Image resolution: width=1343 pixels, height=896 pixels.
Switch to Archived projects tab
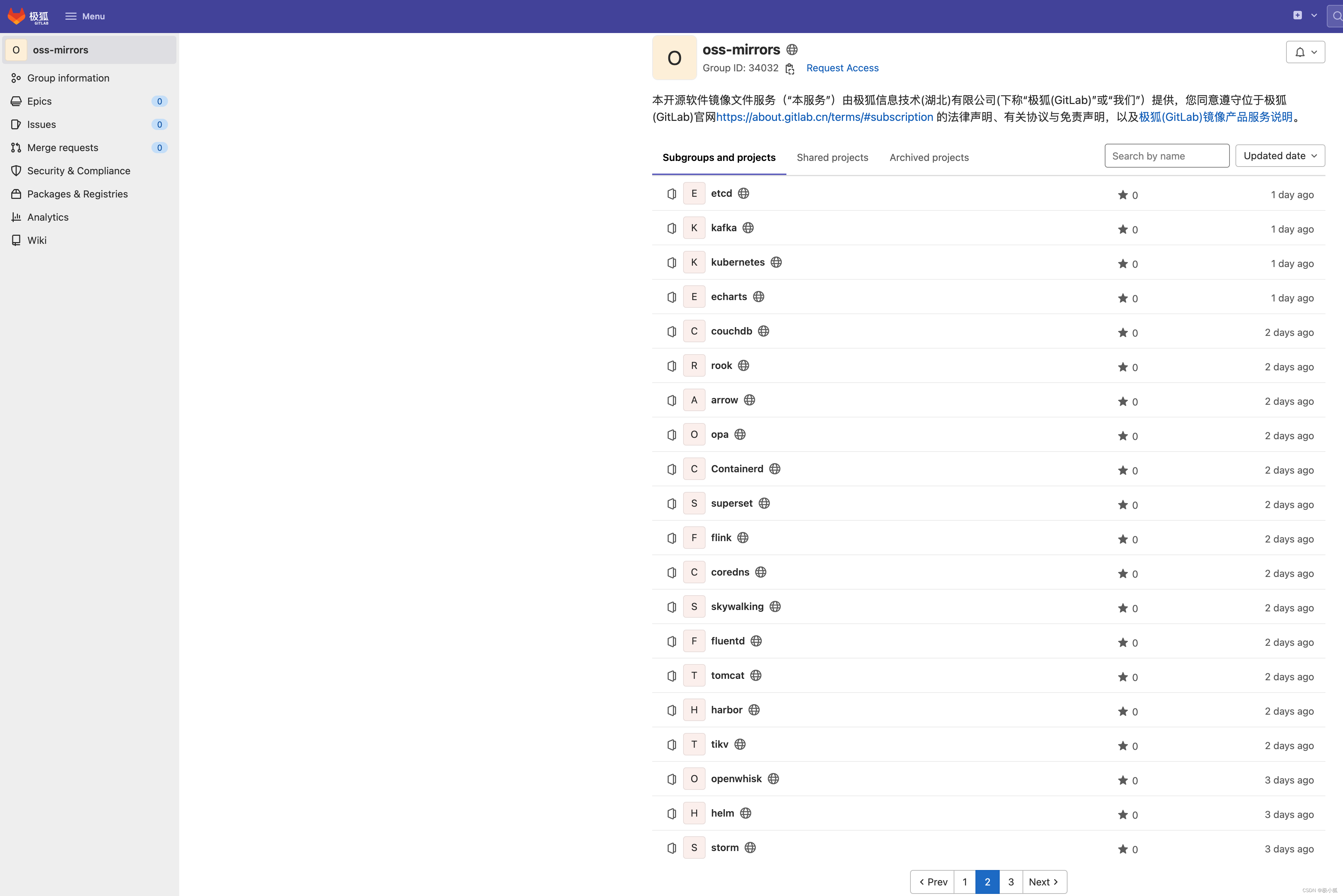[x=929, y=157]
